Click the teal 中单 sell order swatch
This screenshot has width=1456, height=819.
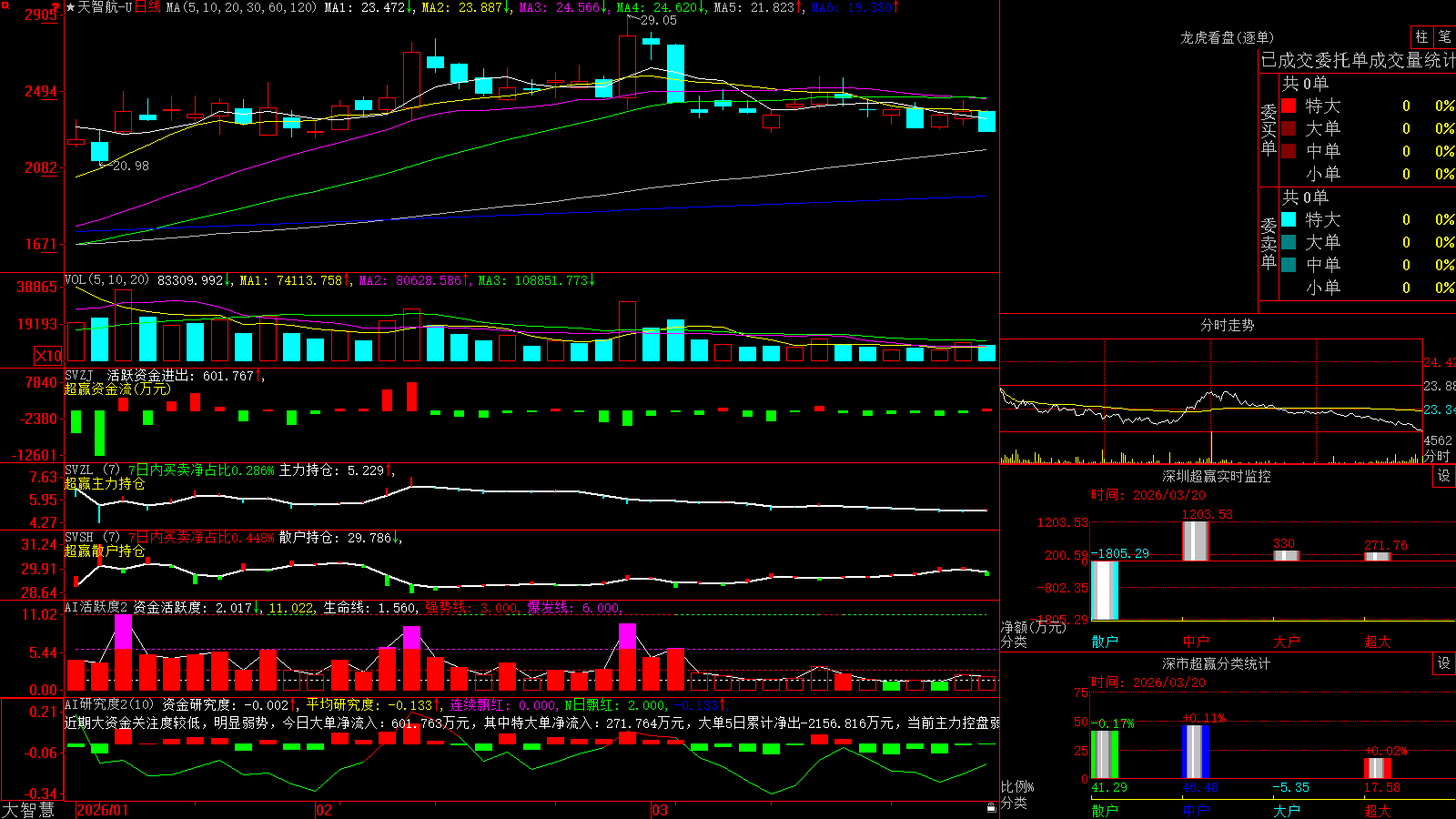(1289, 265)
